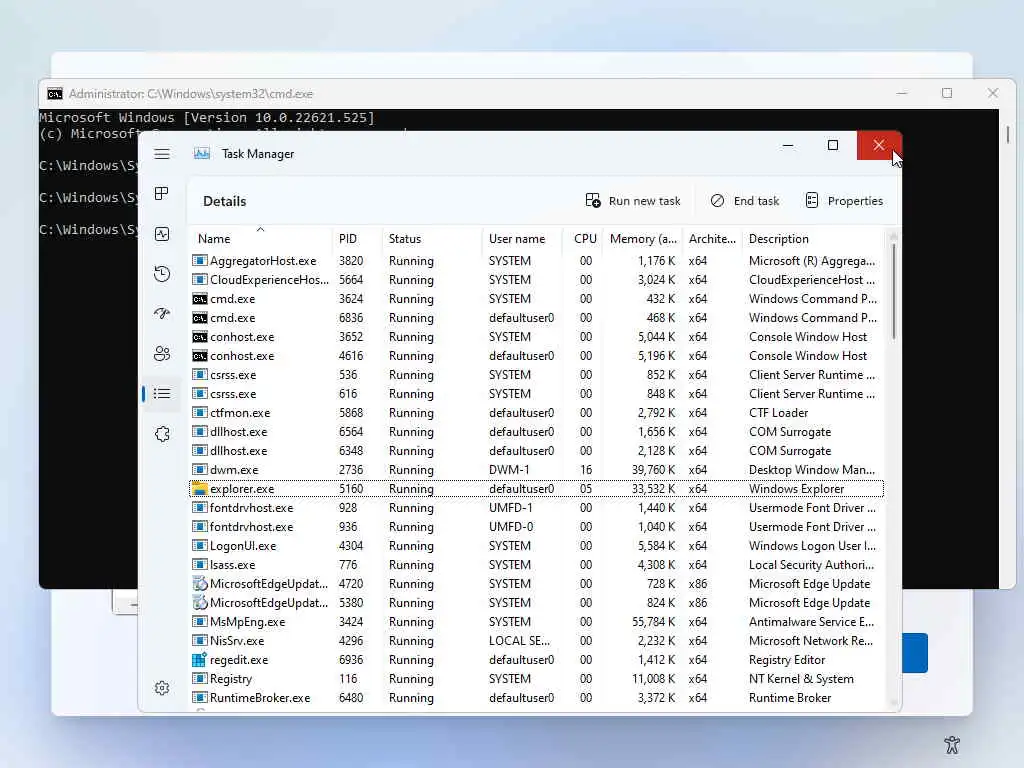Maximize the Task Manager window

833,145
